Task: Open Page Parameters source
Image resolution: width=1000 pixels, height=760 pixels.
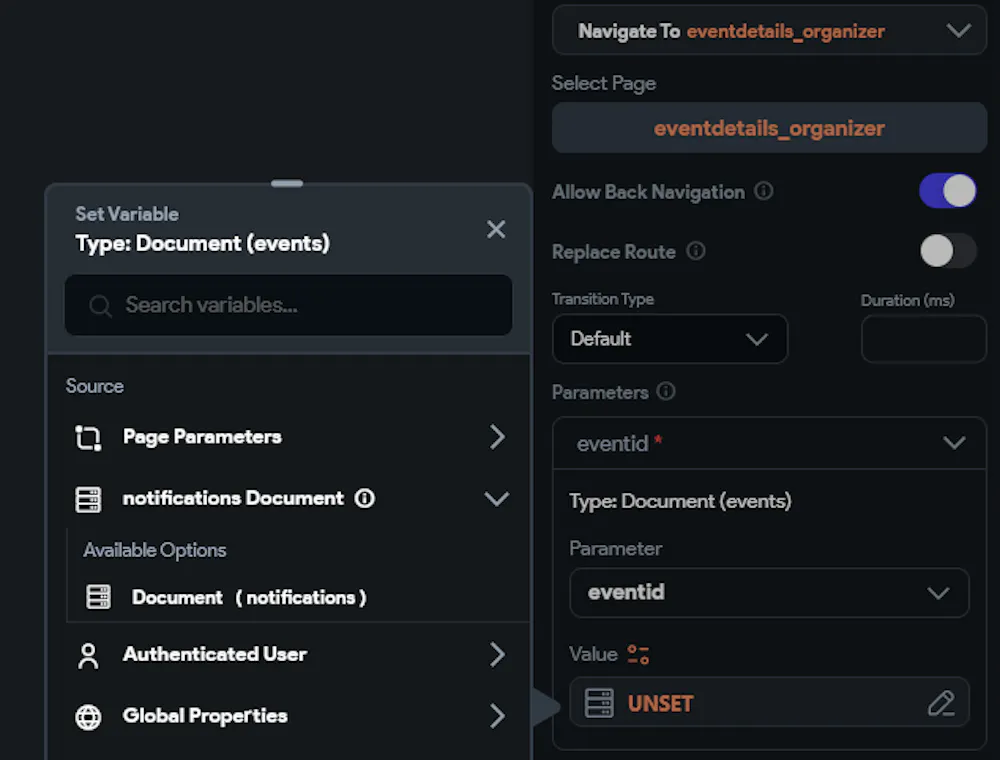Action: (288, 437)
